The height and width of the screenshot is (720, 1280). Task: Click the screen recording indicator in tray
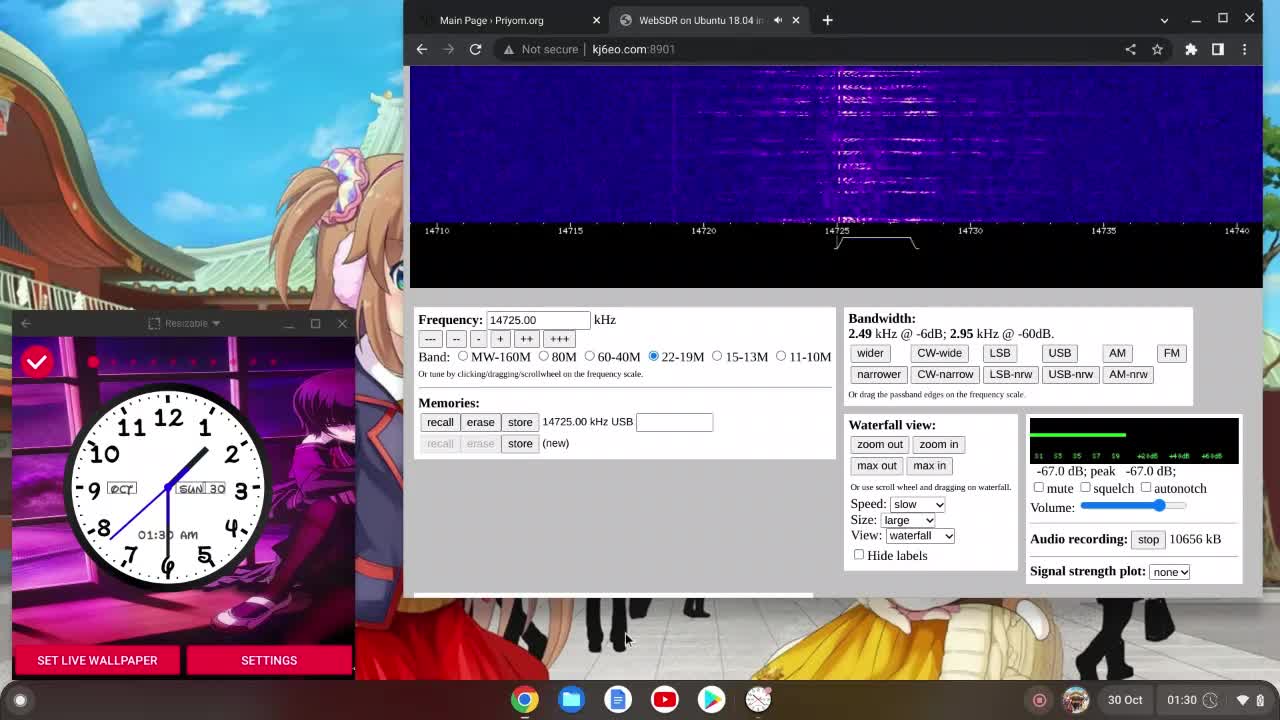(1039, 700)
